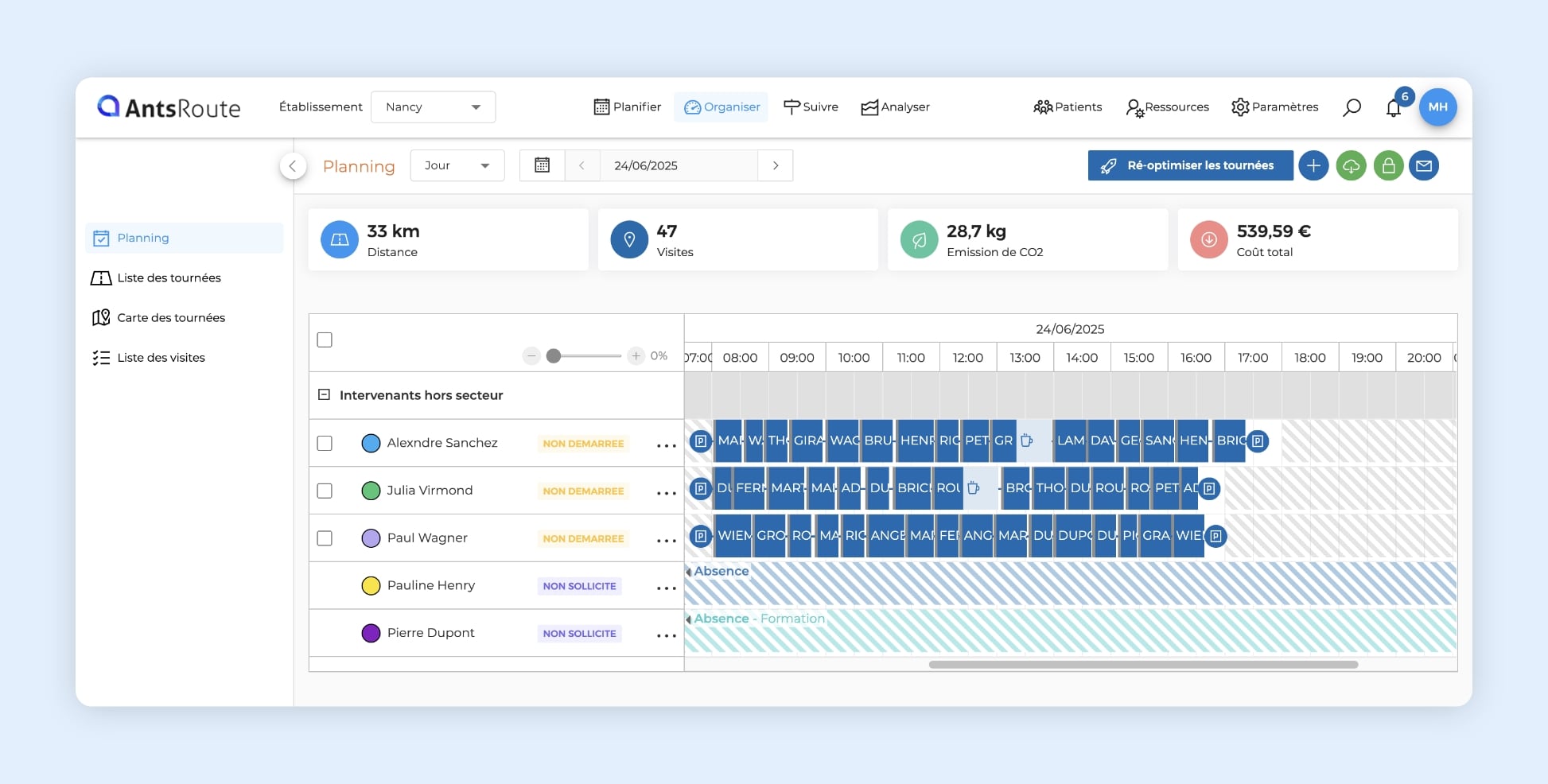Click Ré-optimiser les tournées button
Screen dimensions: 1548x784
point(1189,165)
